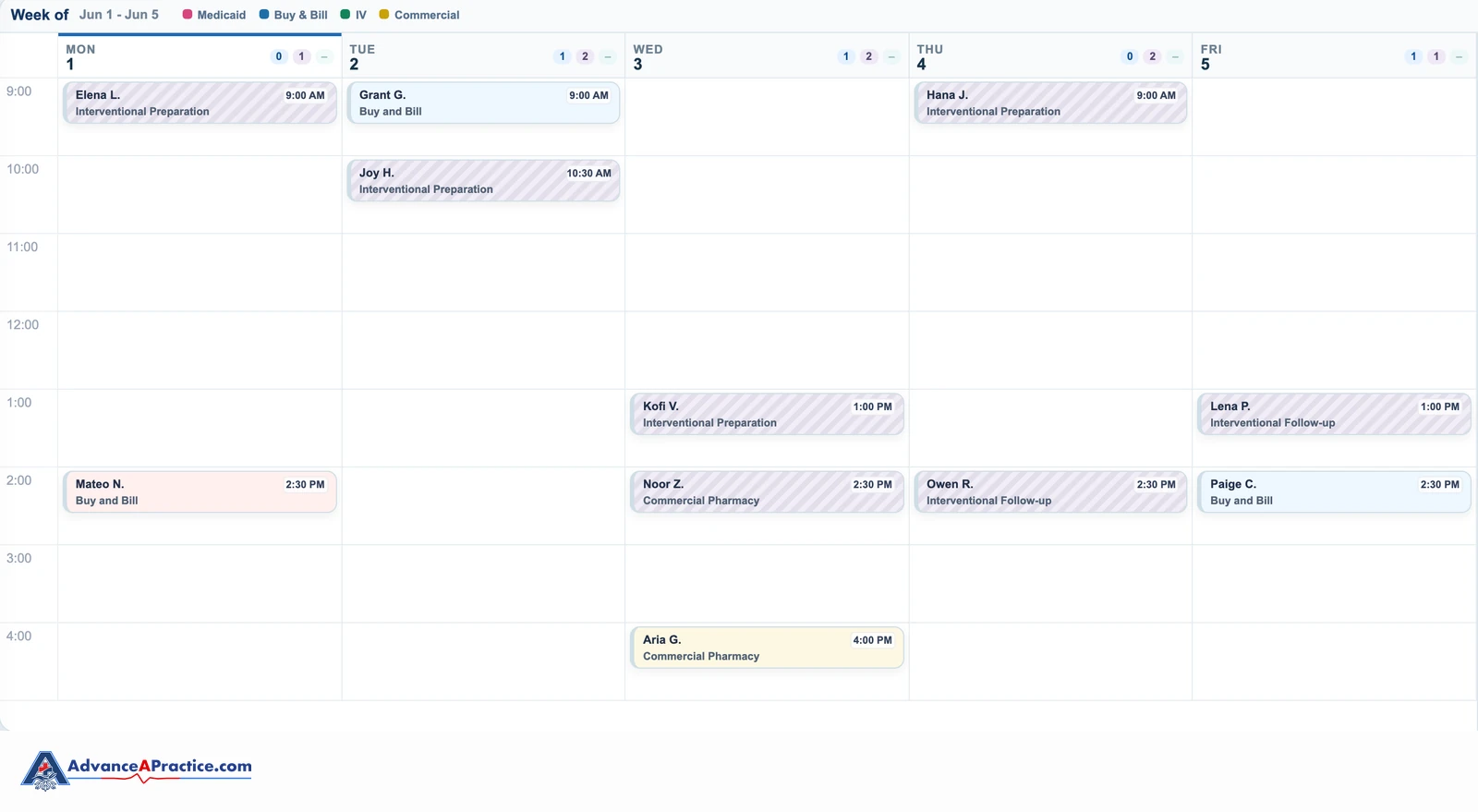Click Monday's blue count badge showing 0
Screen dimensions: 1478x812
279,56
